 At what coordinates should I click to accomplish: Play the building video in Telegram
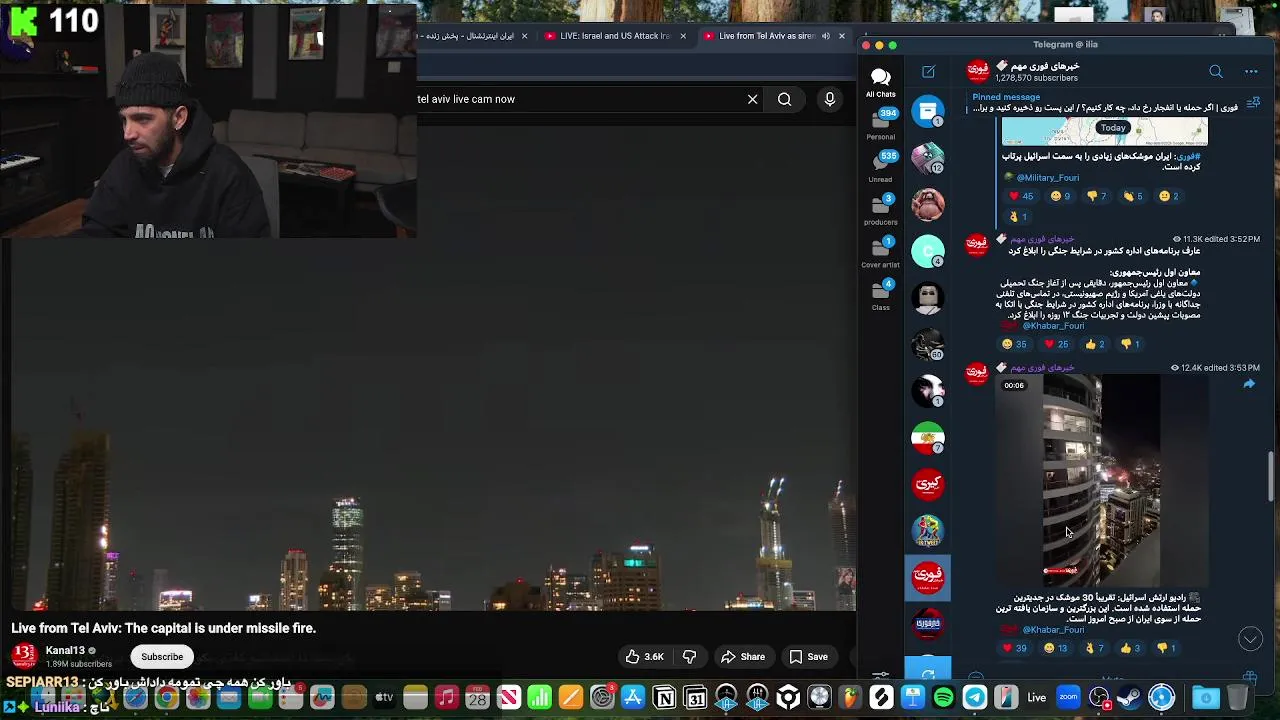(1103, 480)
